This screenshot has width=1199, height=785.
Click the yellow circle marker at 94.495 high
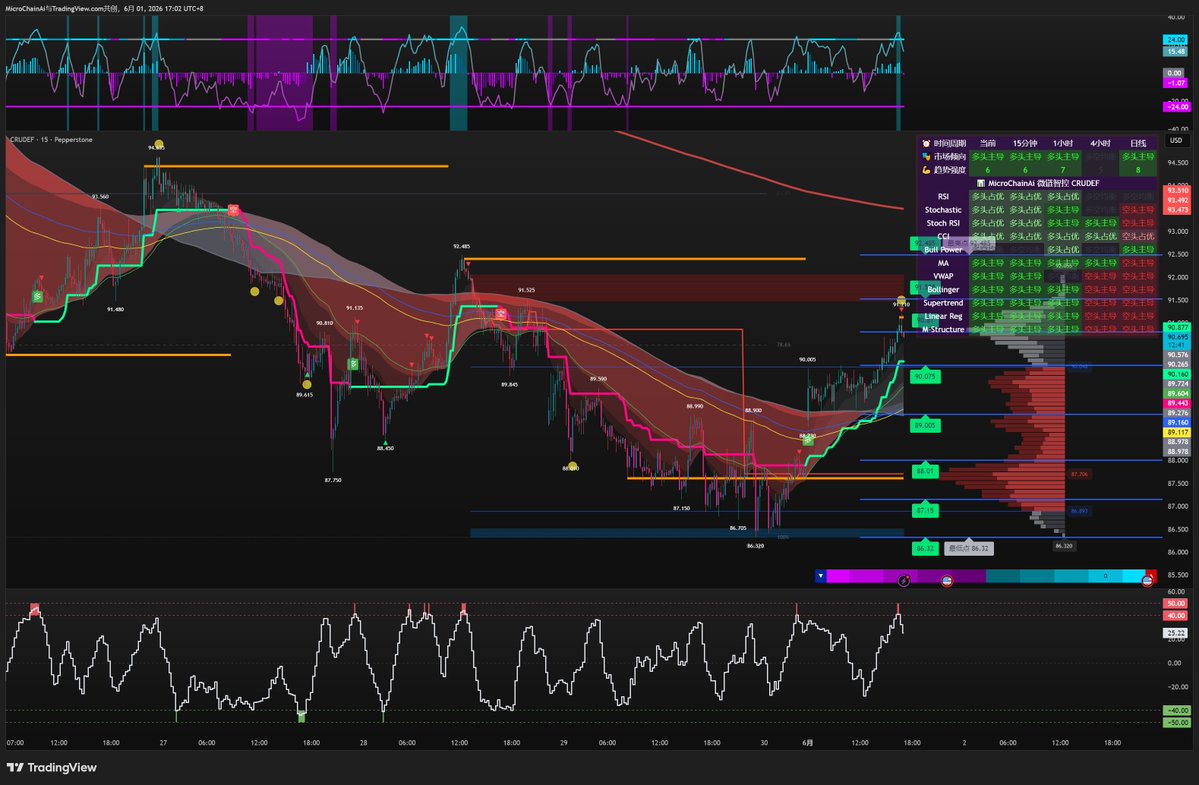coord(158,144)
